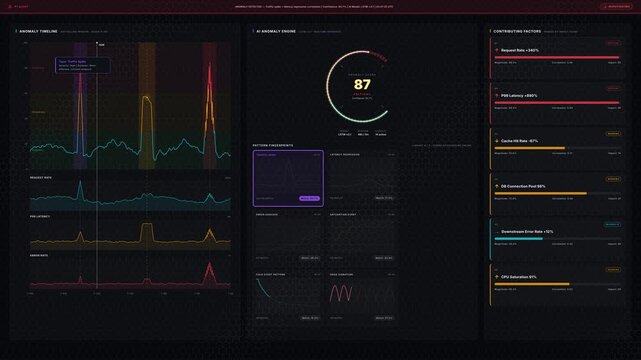Click the purple anomaly band on the timeline
Screen dimensions: 641x360
coord(80,105)
